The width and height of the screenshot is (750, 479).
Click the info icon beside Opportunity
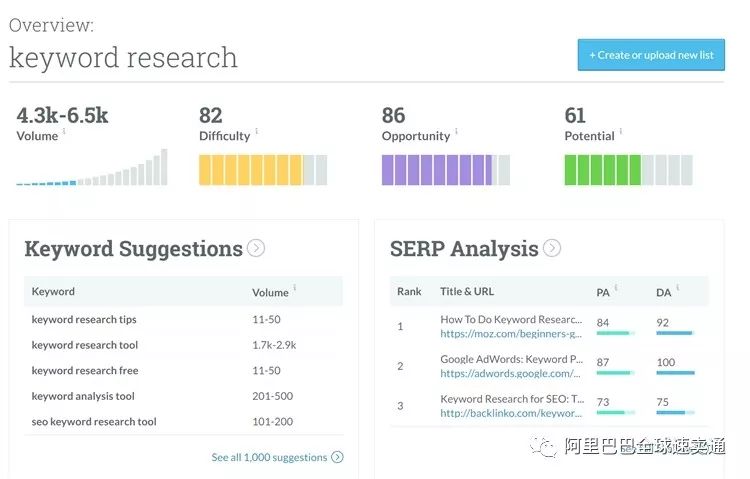point(457,132)
